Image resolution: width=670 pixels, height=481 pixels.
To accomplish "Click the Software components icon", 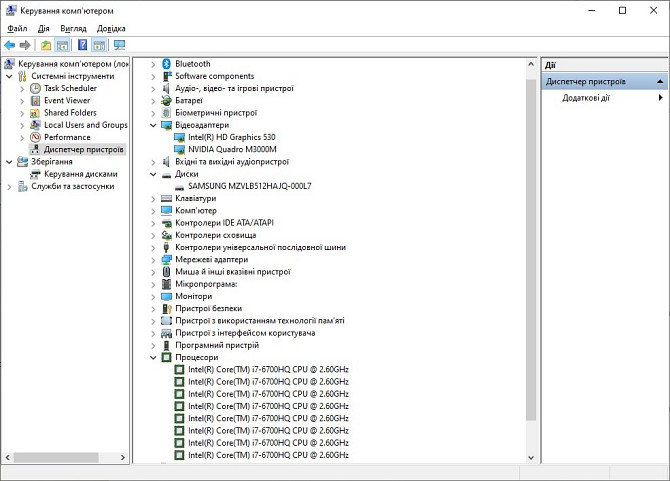I will [167, 76].
